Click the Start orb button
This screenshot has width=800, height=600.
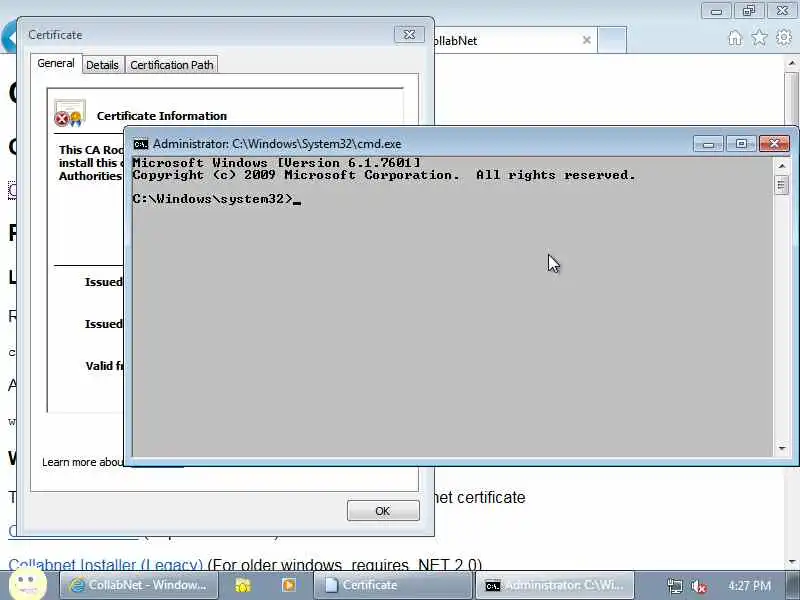[x=28, y=584]
